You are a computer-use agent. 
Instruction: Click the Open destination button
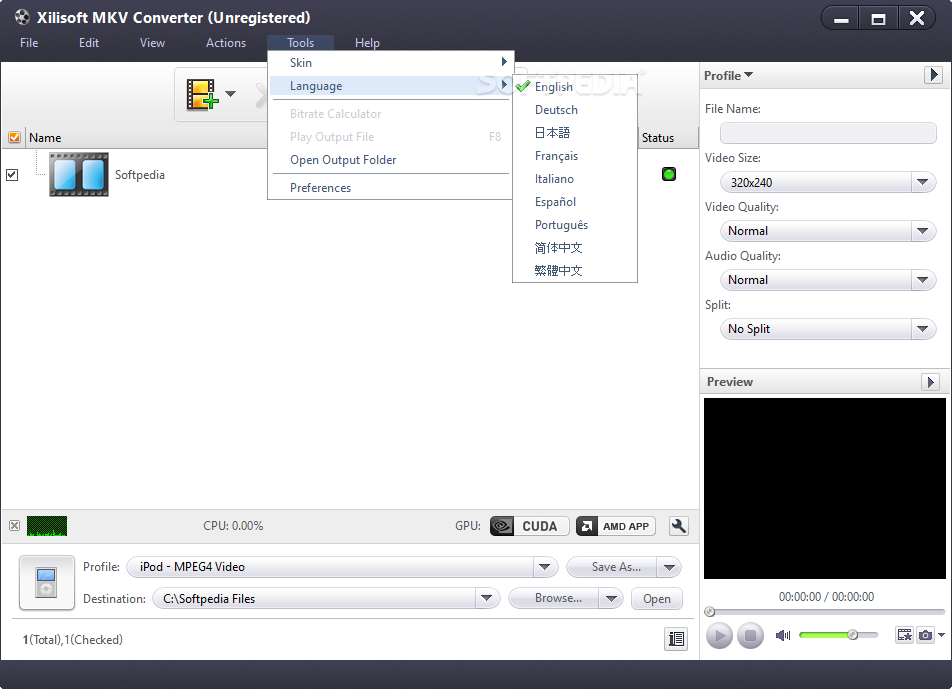(x=657, y=599)
